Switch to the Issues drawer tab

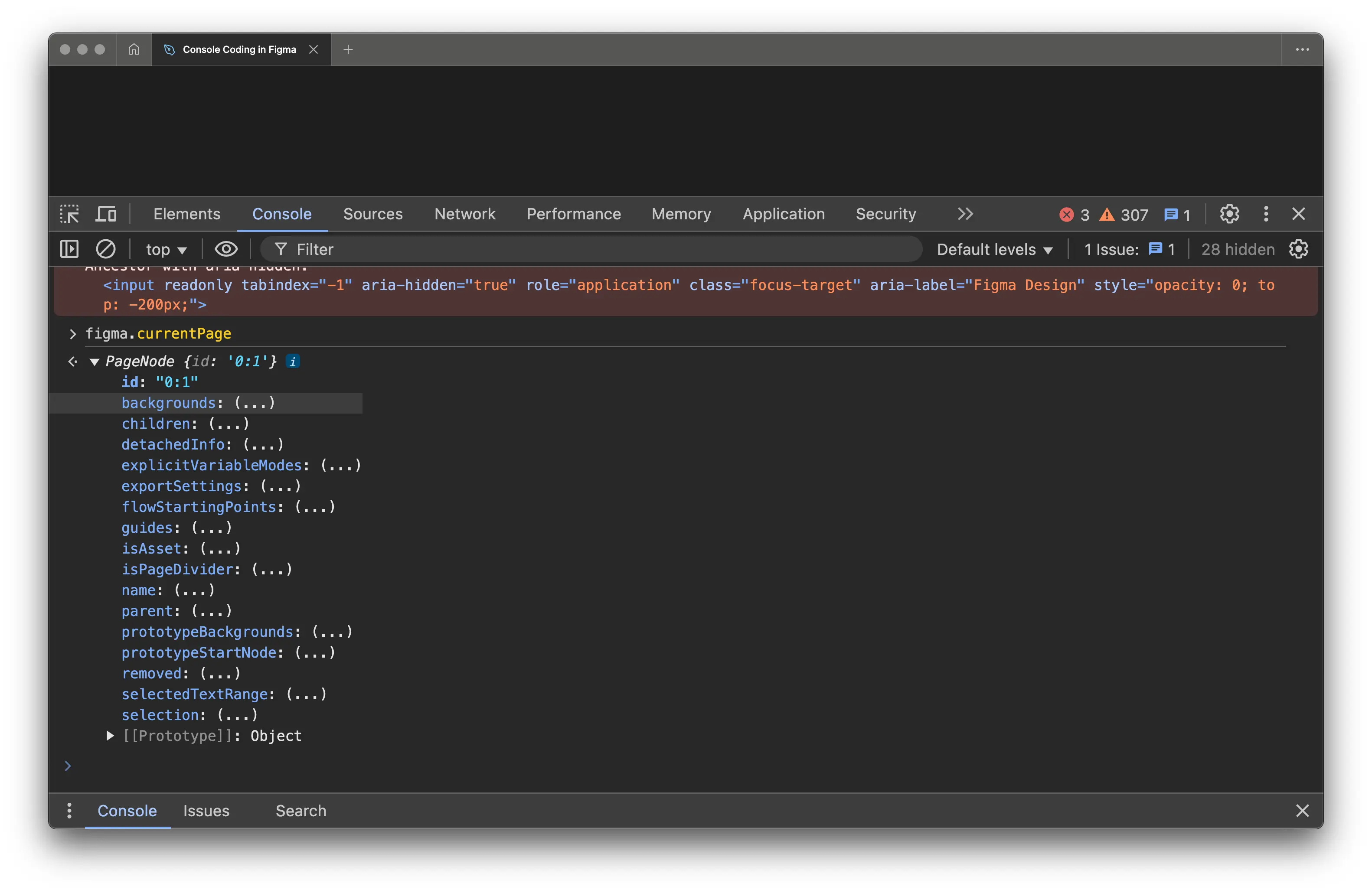[206, 811]
